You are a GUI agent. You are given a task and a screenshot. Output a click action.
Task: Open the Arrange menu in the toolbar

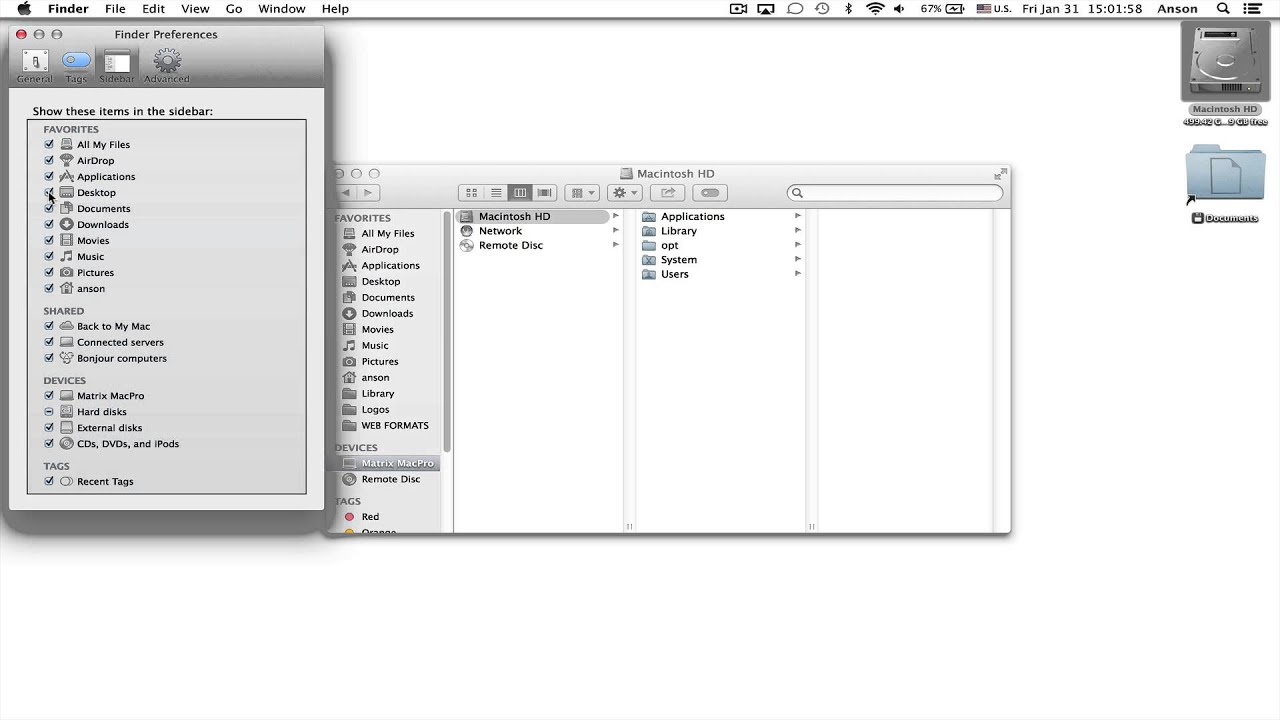pyautogui.click(x=581, y=192)
